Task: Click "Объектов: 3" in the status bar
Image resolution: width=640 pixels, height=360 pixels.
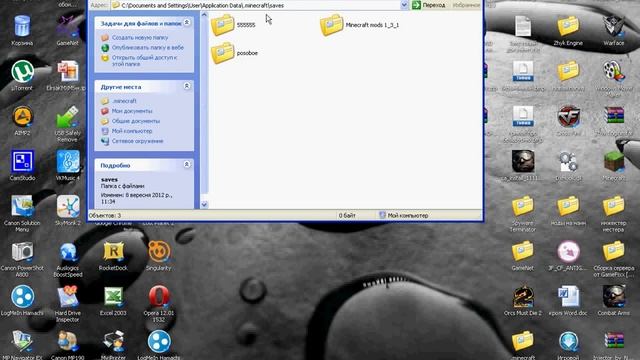Action: (105, 215)
